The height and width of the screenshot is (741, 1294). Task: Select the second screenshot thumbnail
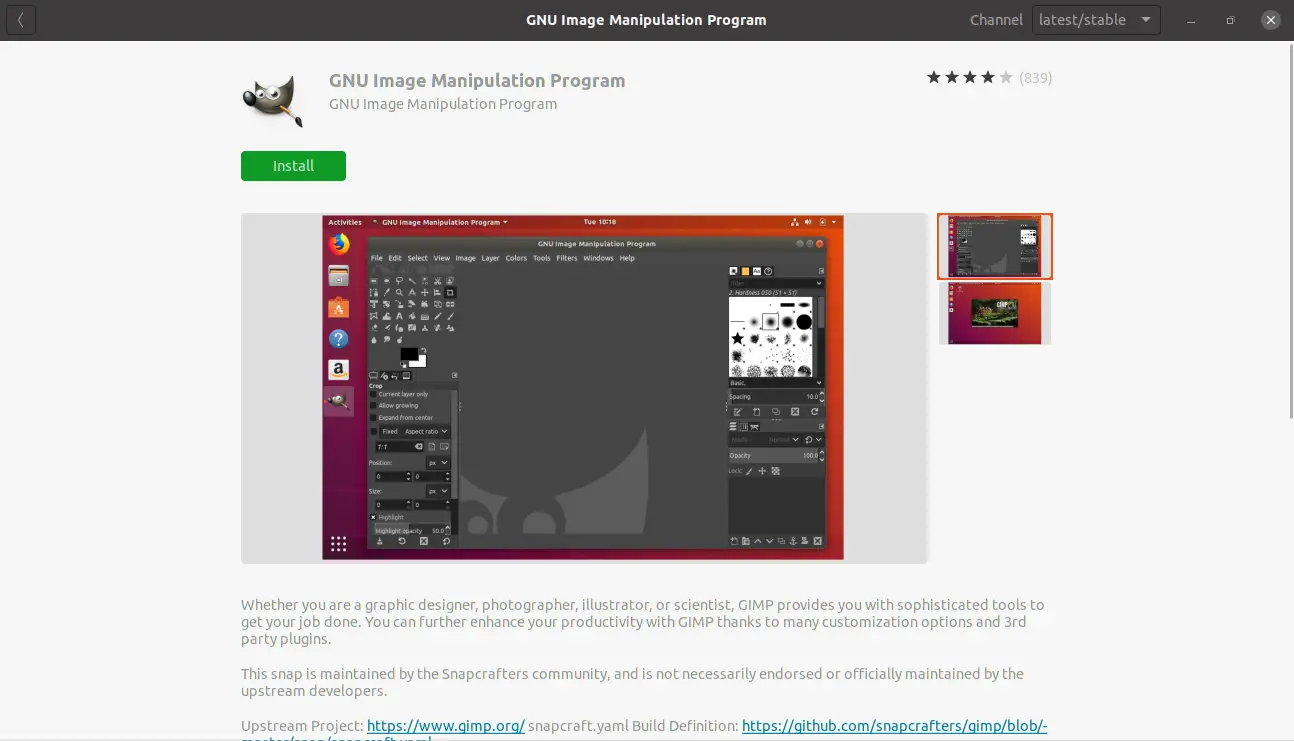click(995, 313)
